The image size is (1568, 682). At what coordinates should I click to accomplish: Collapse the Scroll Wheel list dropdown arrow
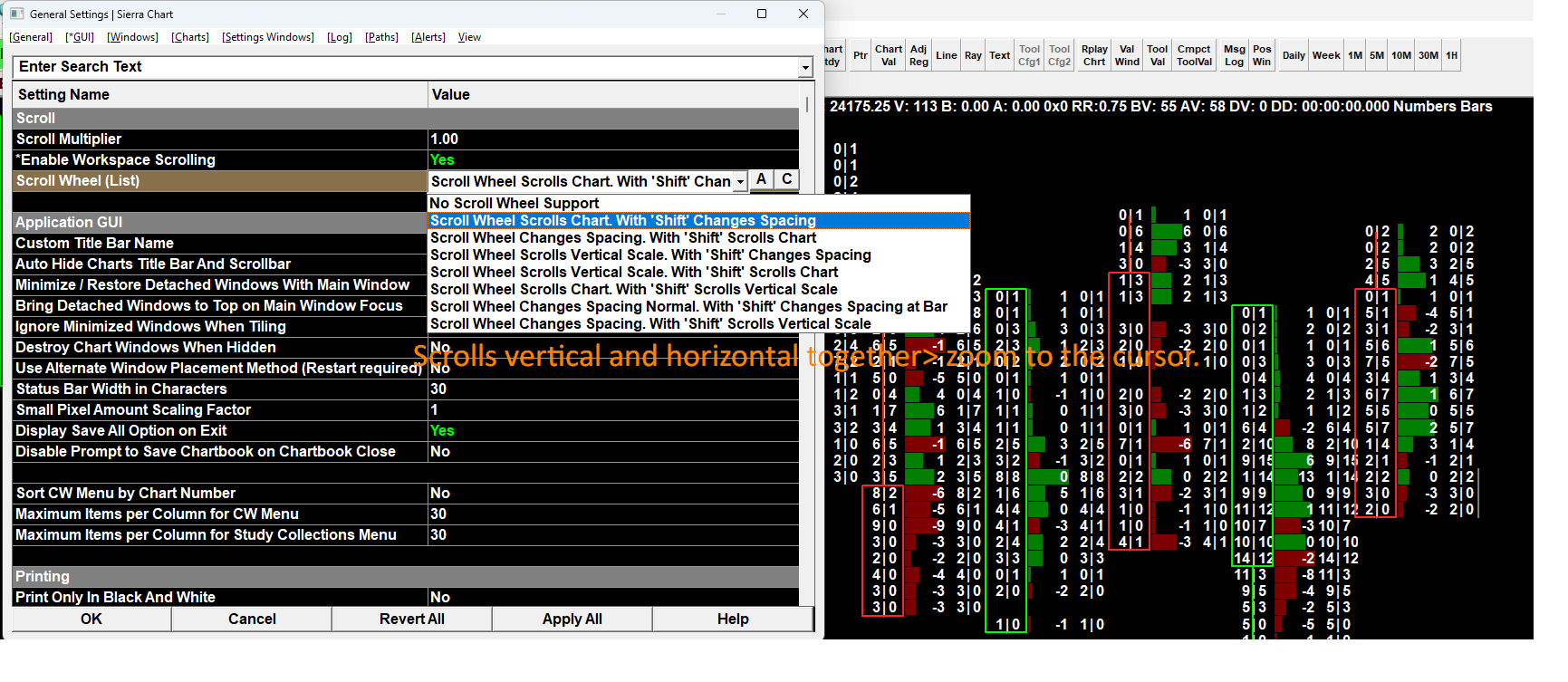[x=740, y=181]
